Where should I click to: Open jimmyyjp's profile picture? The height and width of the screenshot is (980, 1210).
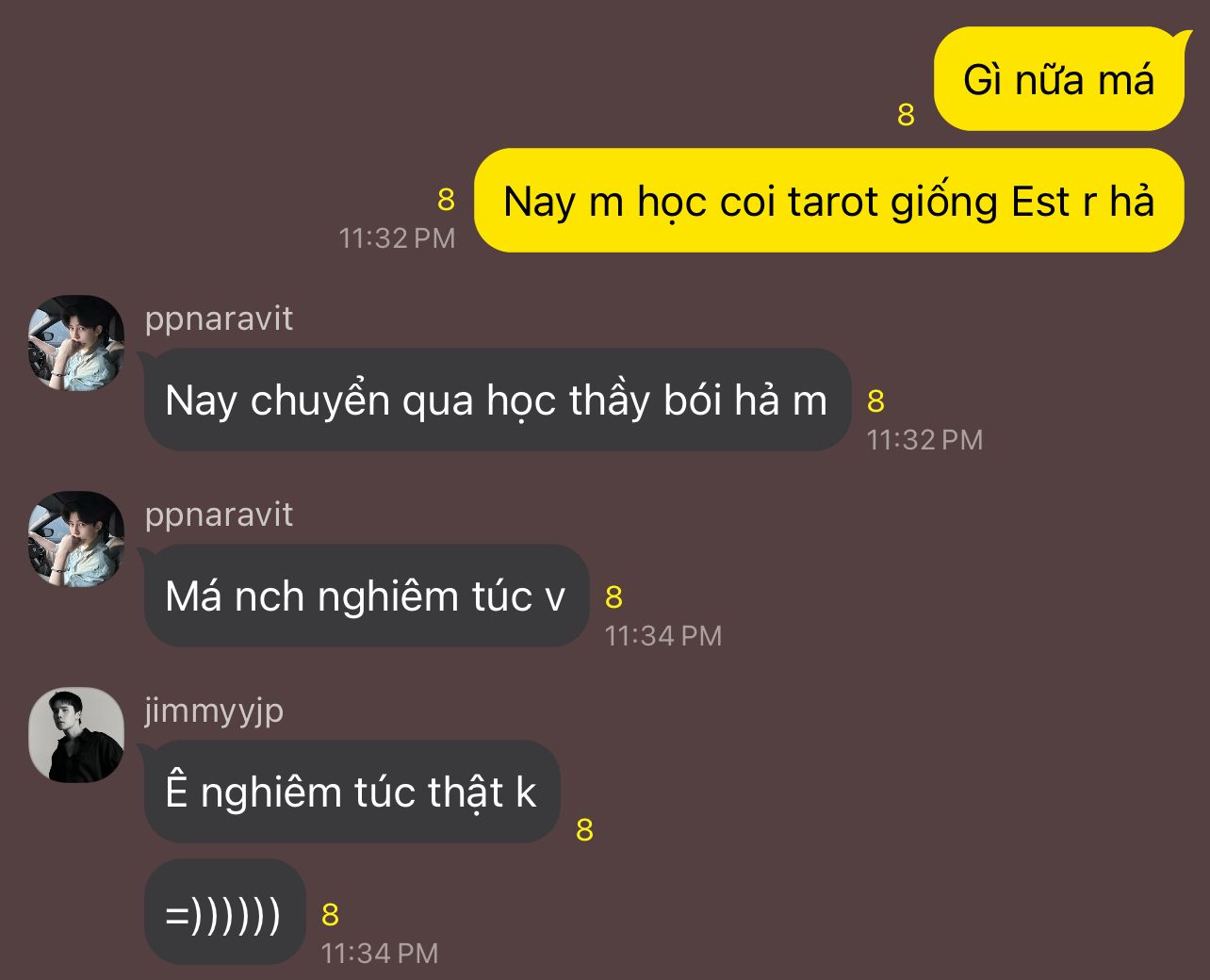[x=76, y=735]
